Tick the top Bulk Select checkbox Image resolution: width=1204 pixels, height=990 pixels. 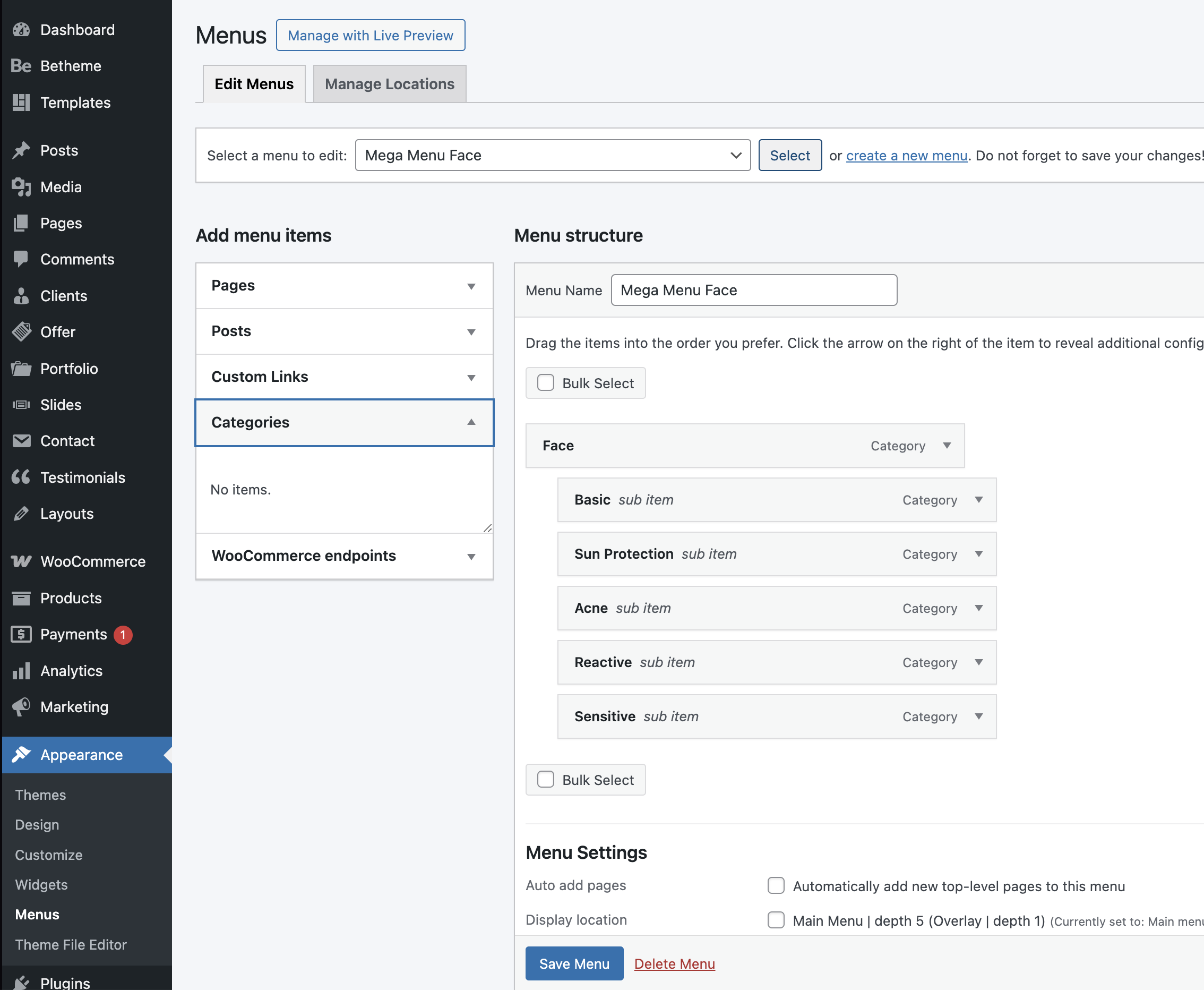pos(546,382)
